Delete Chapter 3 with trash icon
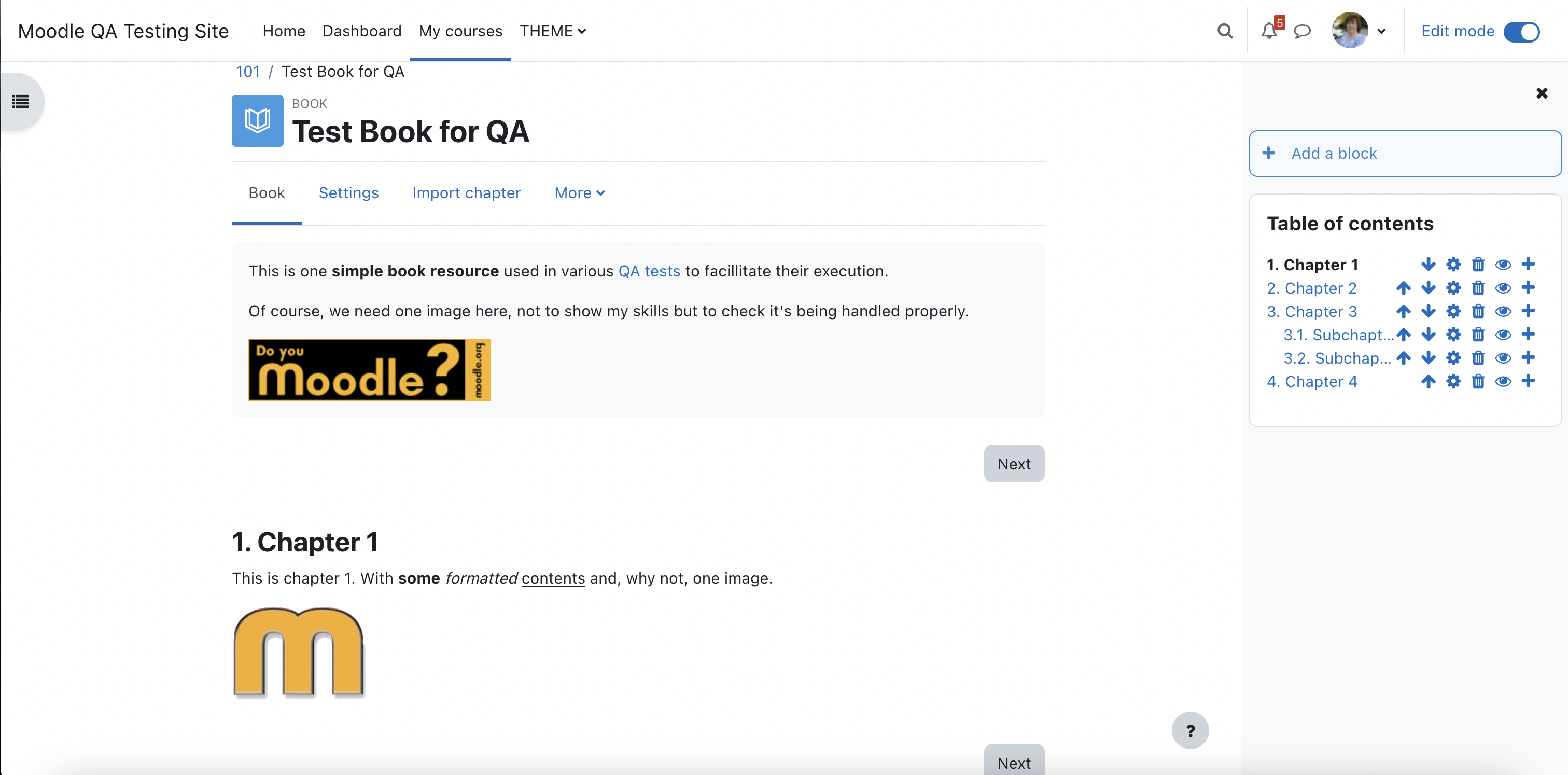Screen dimensions: 1568x775 [1478, 311]
